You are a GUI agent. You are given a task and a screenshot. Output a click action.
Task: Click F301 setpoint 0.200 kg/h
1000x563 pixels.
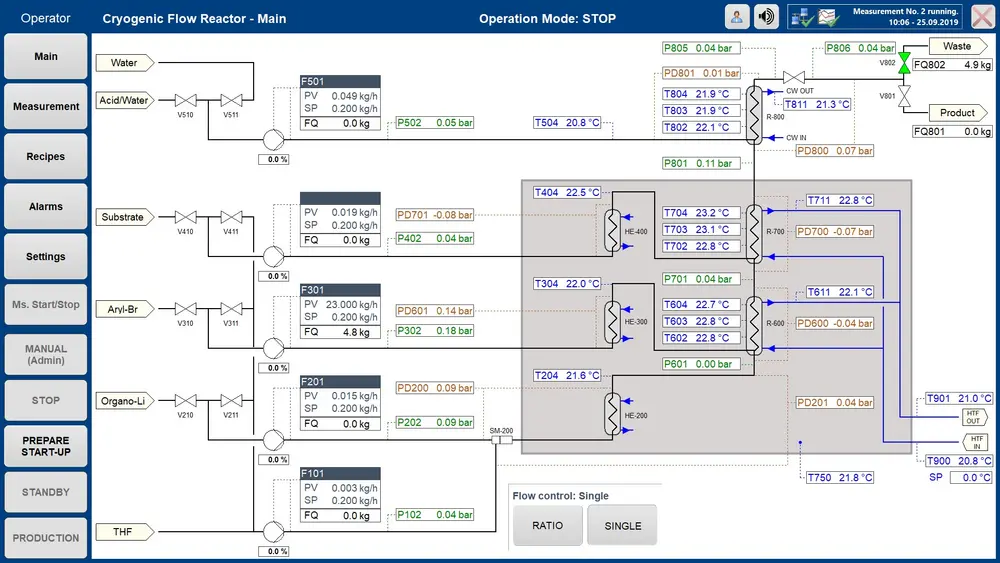tap(355, 317)
